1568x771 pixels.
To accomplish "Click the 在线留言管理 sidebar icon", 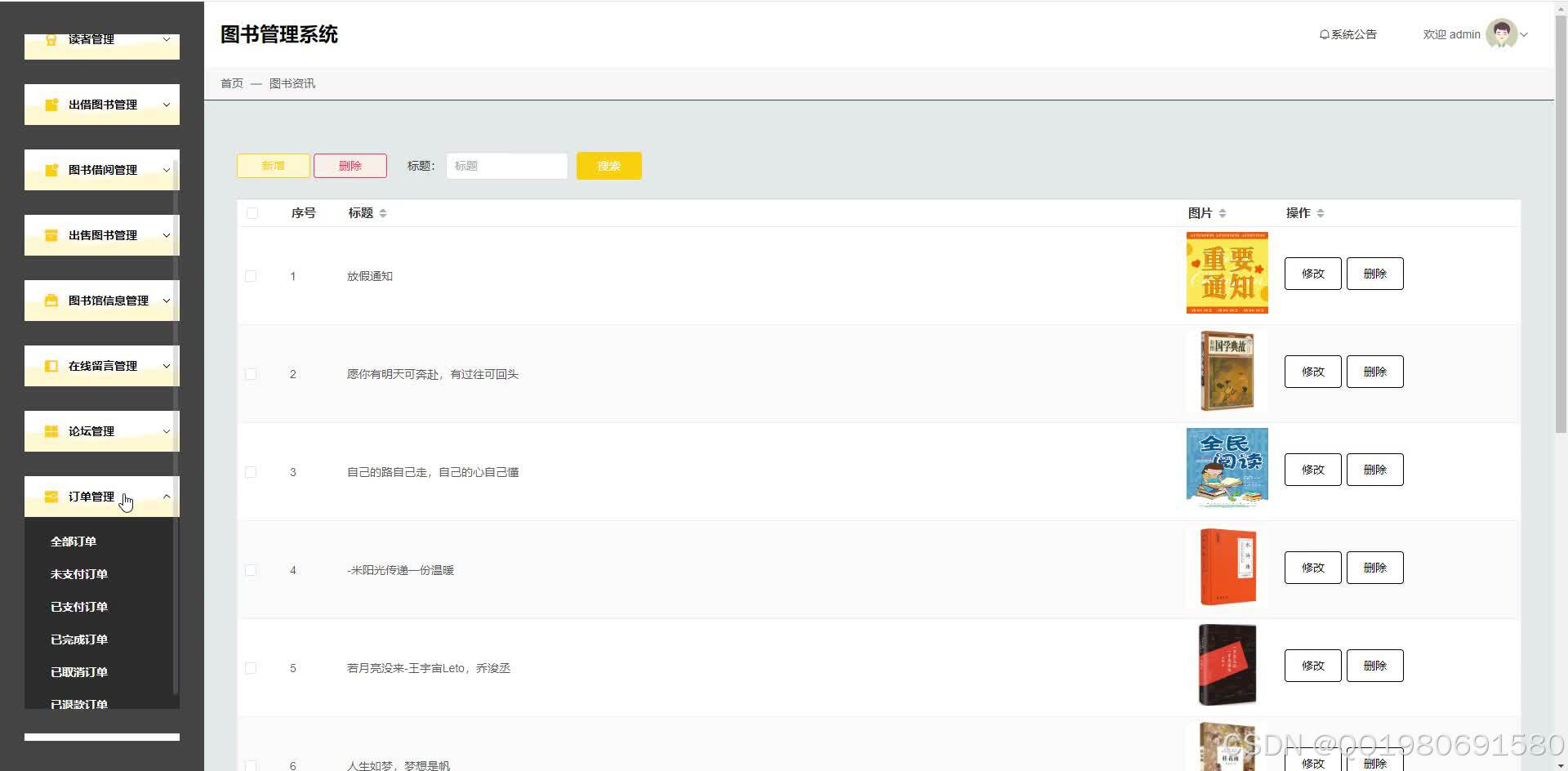I will click(51, 366).
